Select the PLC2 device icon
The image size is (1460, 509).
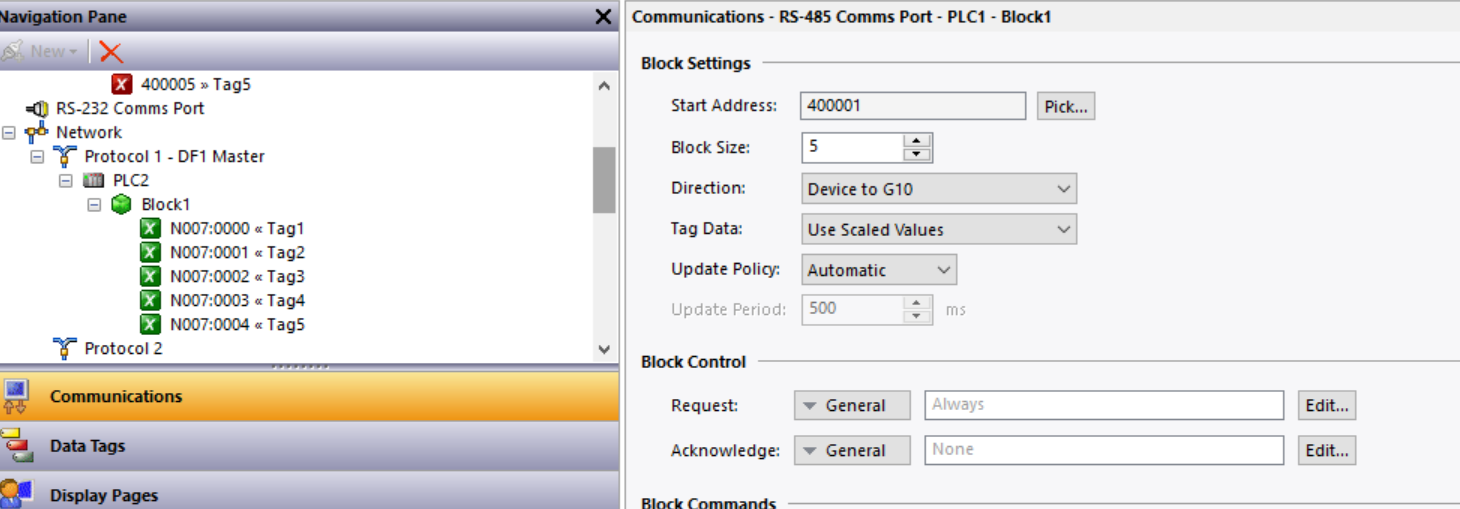[x=94, y=180]
